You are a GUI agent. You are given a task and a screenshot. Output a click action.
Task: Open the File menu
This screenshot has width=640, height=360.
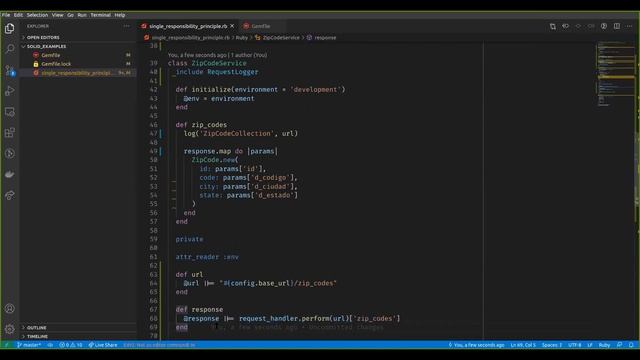click(6, 15)
